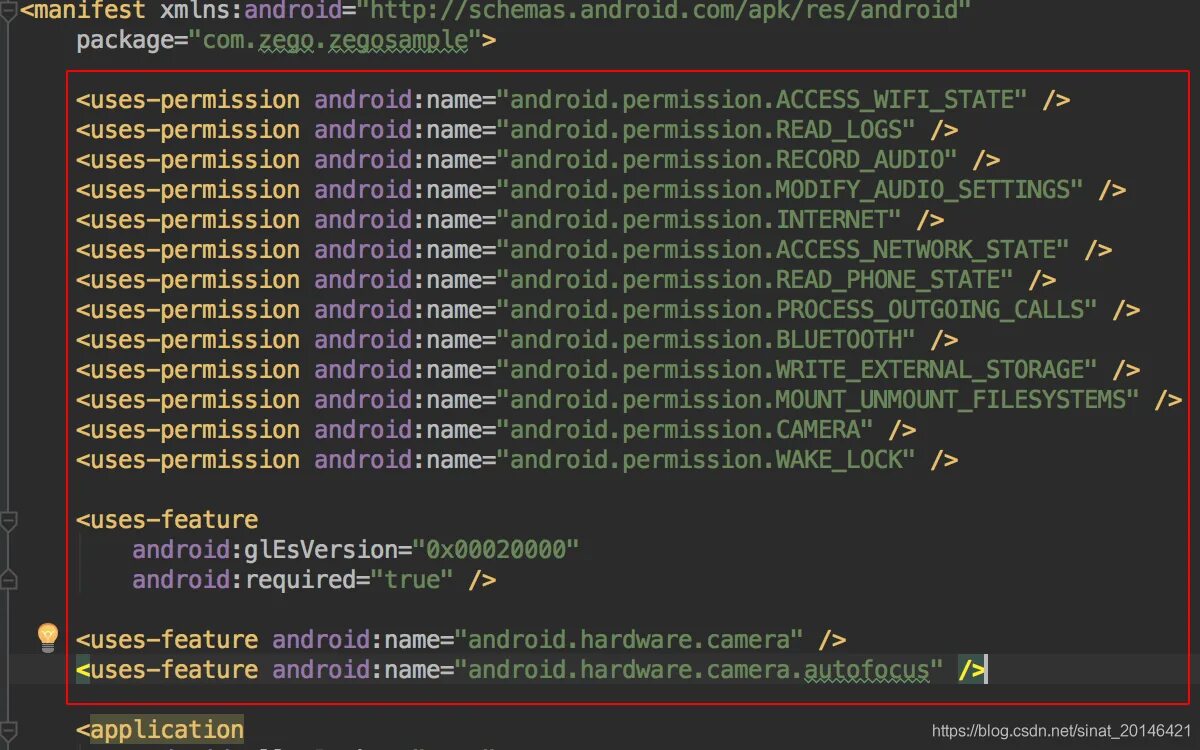Collapse the application element fold arrow
1200x750 pixels.
pyautogui.click(x=8, y=730)
